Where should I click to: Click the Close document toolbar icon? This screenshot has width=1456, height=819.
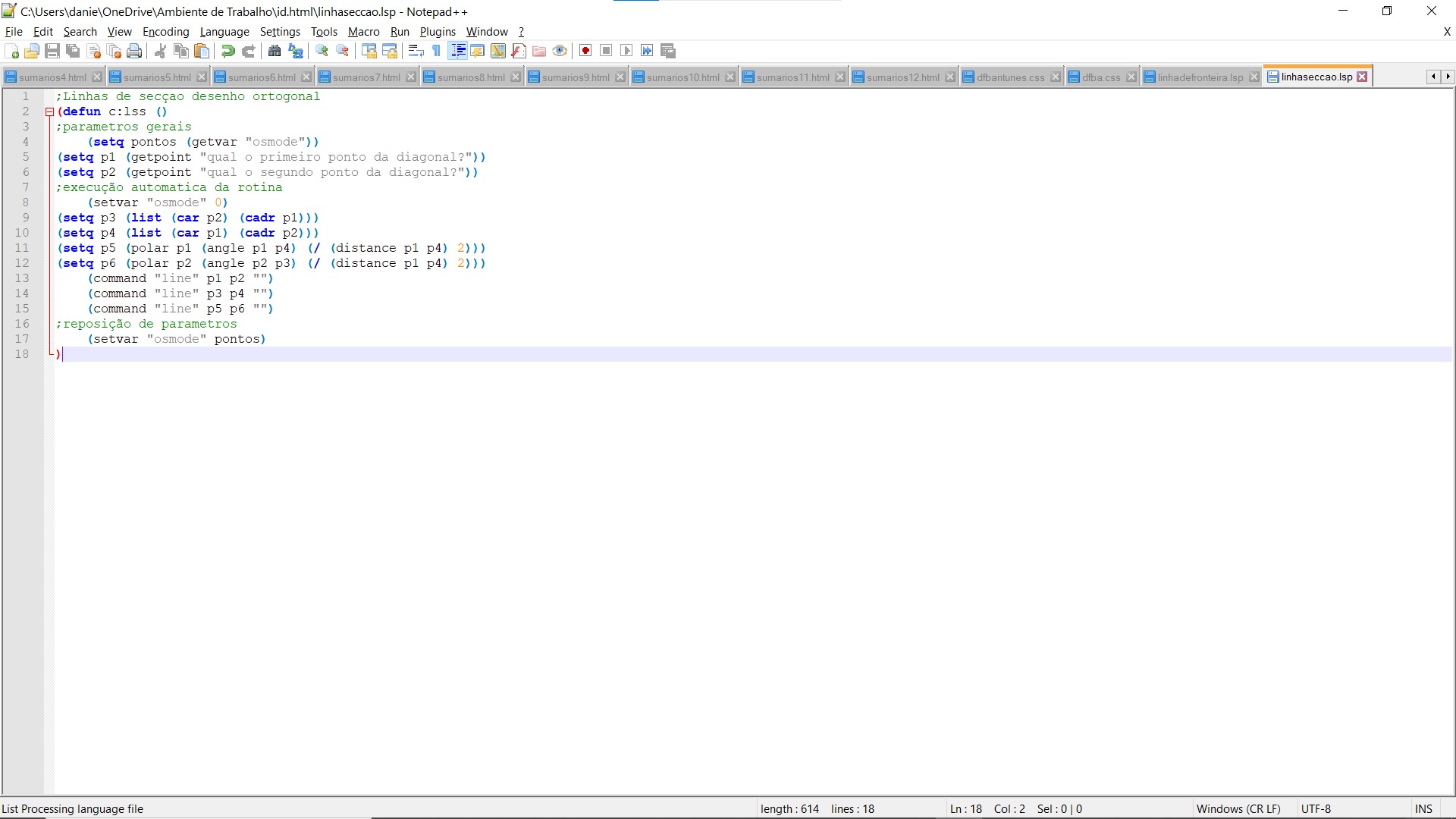point(94,51)
